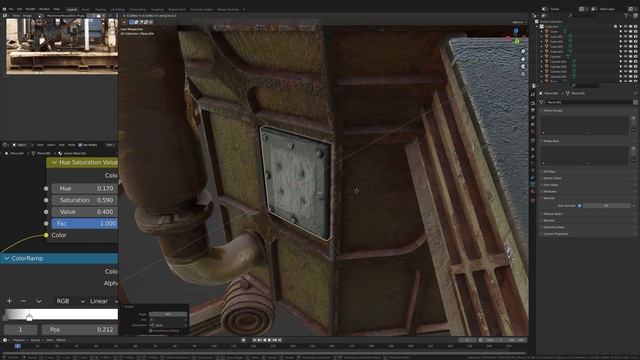
Task: Open the Modifiers wrench properties tab
Action: click(533, 157)
